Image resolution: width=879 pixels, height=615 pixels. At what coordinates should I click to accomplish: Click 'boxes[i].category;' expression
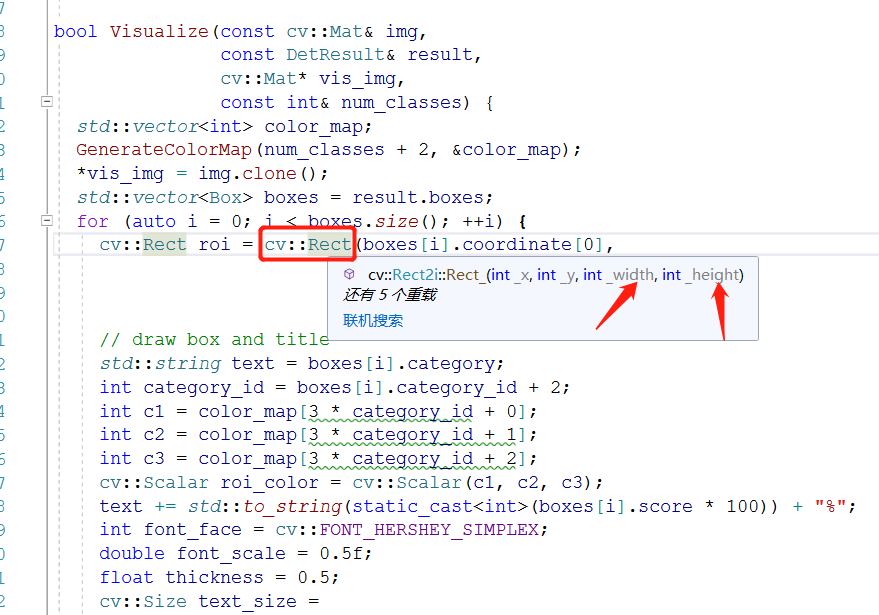coord(406,364)
